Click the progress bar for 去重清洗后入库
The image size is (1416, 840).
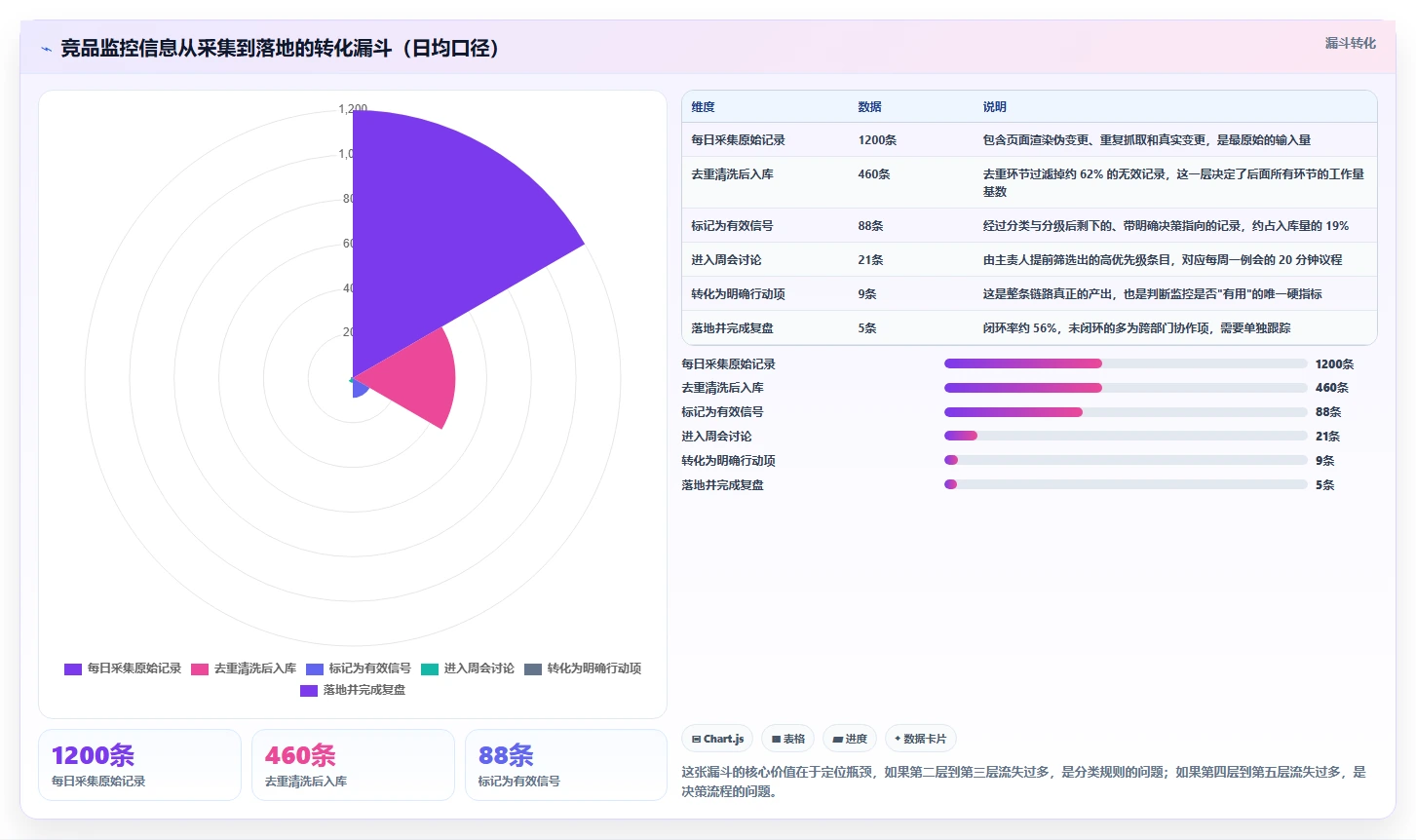coord(1126,388)
